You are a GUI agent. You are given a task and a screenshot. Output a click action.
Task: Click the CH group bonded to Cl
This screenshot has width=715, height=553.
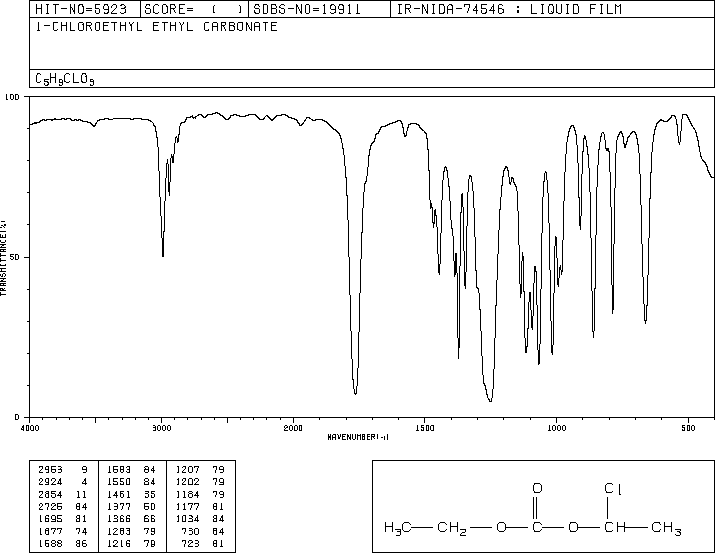615,527
